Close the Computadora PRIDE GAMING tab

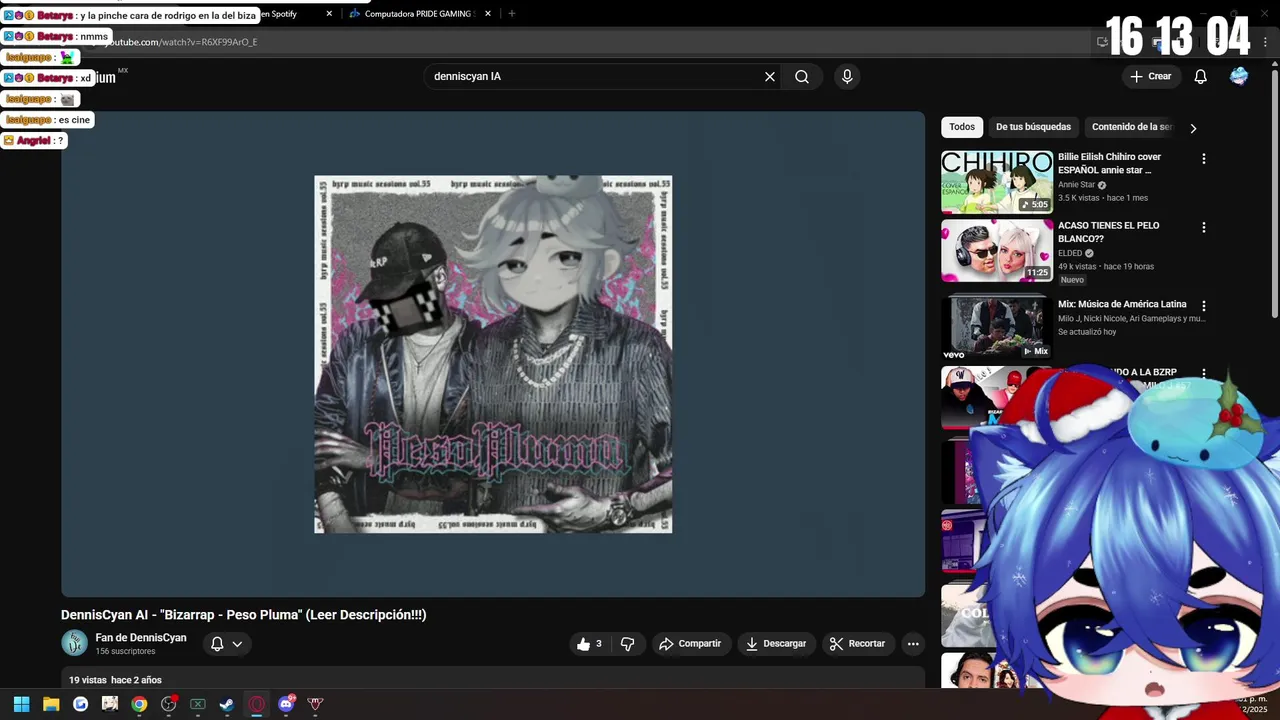pyautogui.click(x=488, y=14)
